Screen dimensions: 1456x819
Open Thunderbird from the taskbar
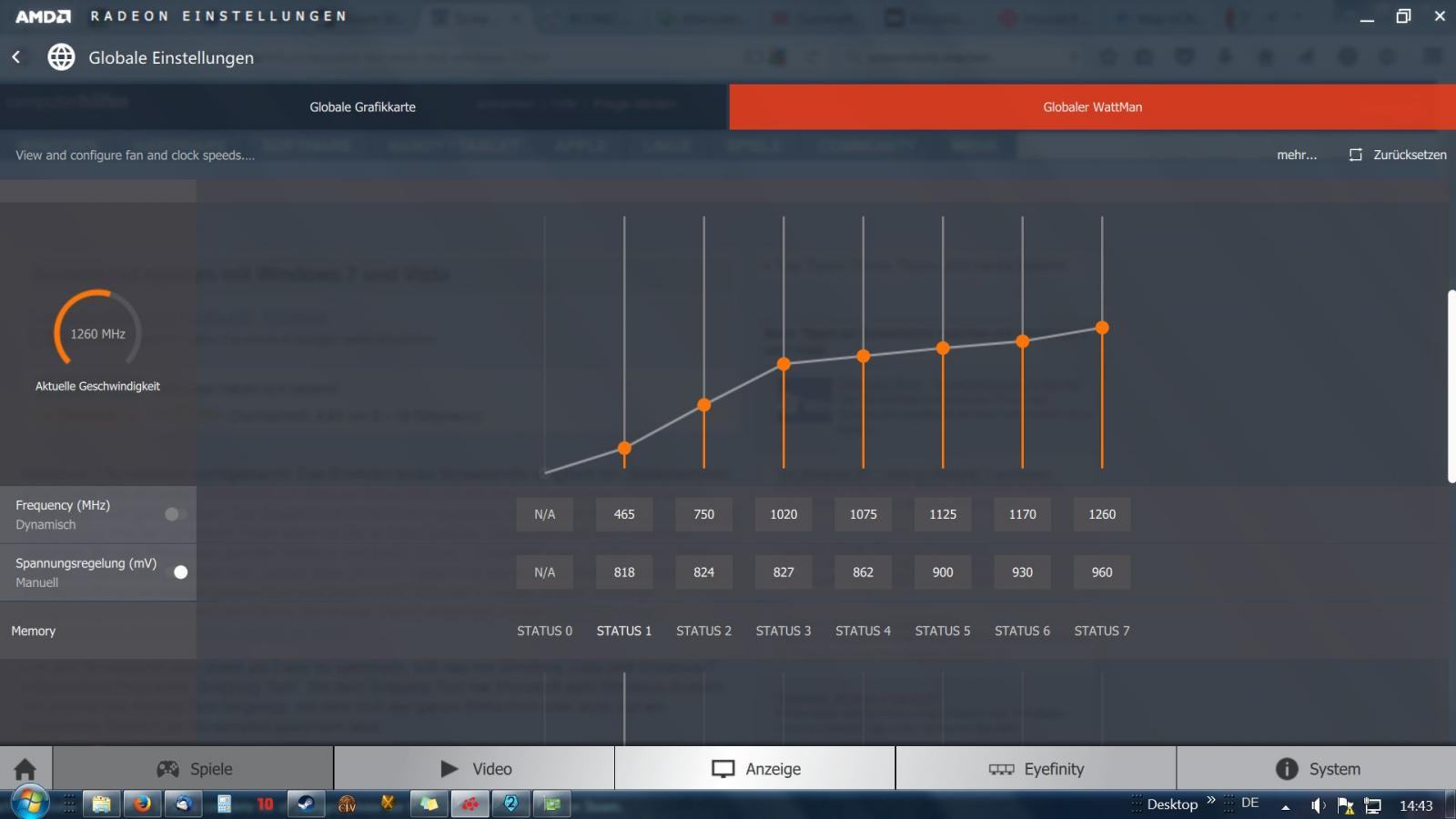(x=183, y=804)
